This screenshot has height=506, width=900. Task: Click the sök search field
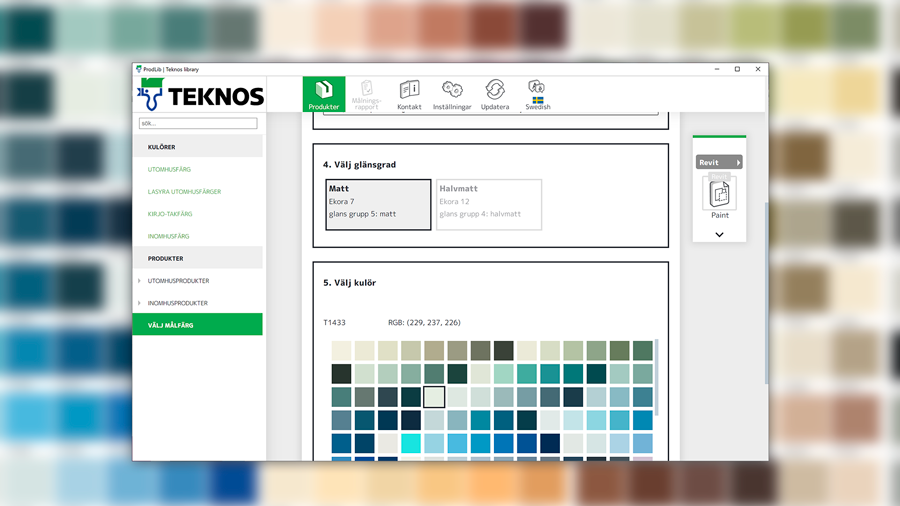(198, 123)
